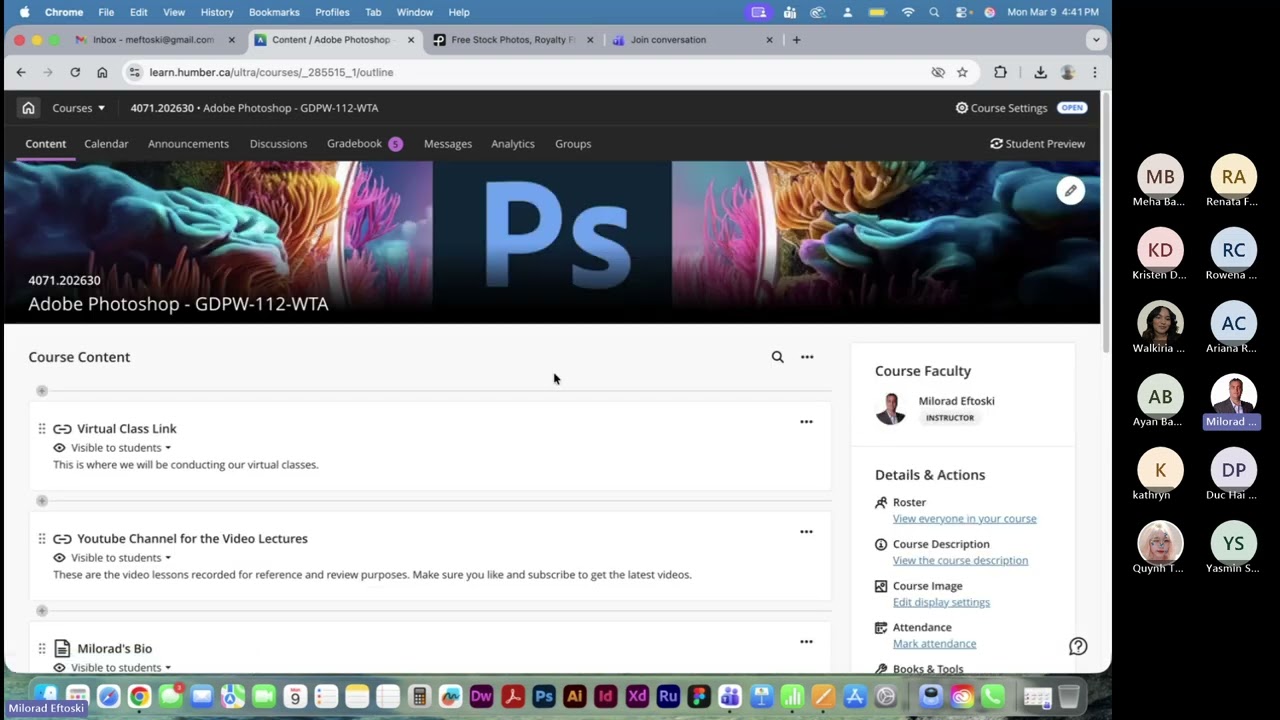Open the Profiles menu in the menu bar
1280x720 pixels.
click(332, 12)
